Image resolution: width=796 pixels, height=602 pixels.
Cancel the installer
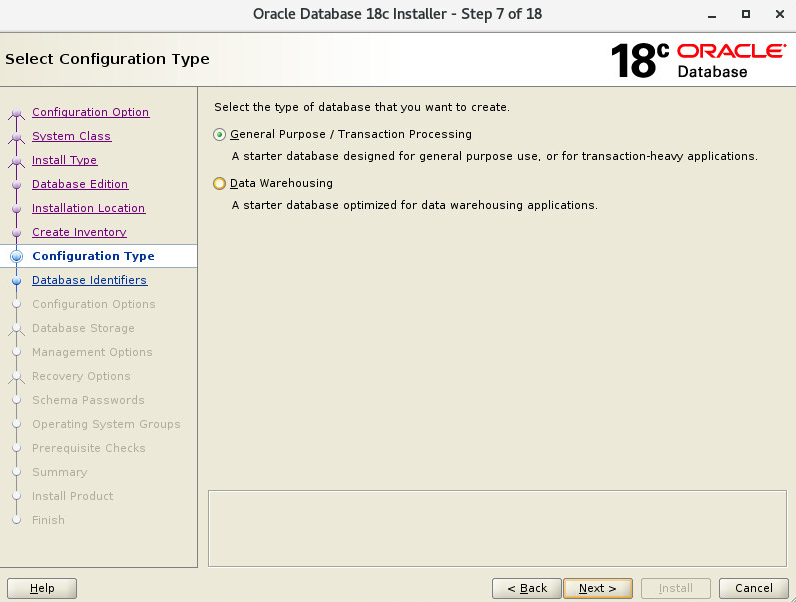point(753,588)
